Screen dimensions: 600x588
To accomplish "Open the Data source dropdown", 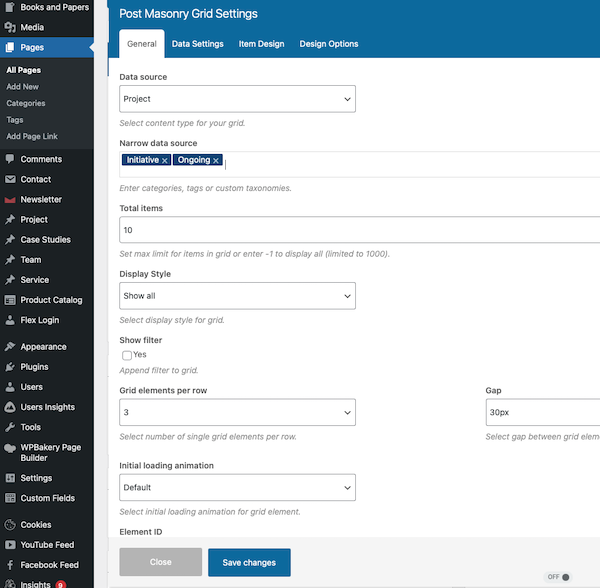I will 237,99.
